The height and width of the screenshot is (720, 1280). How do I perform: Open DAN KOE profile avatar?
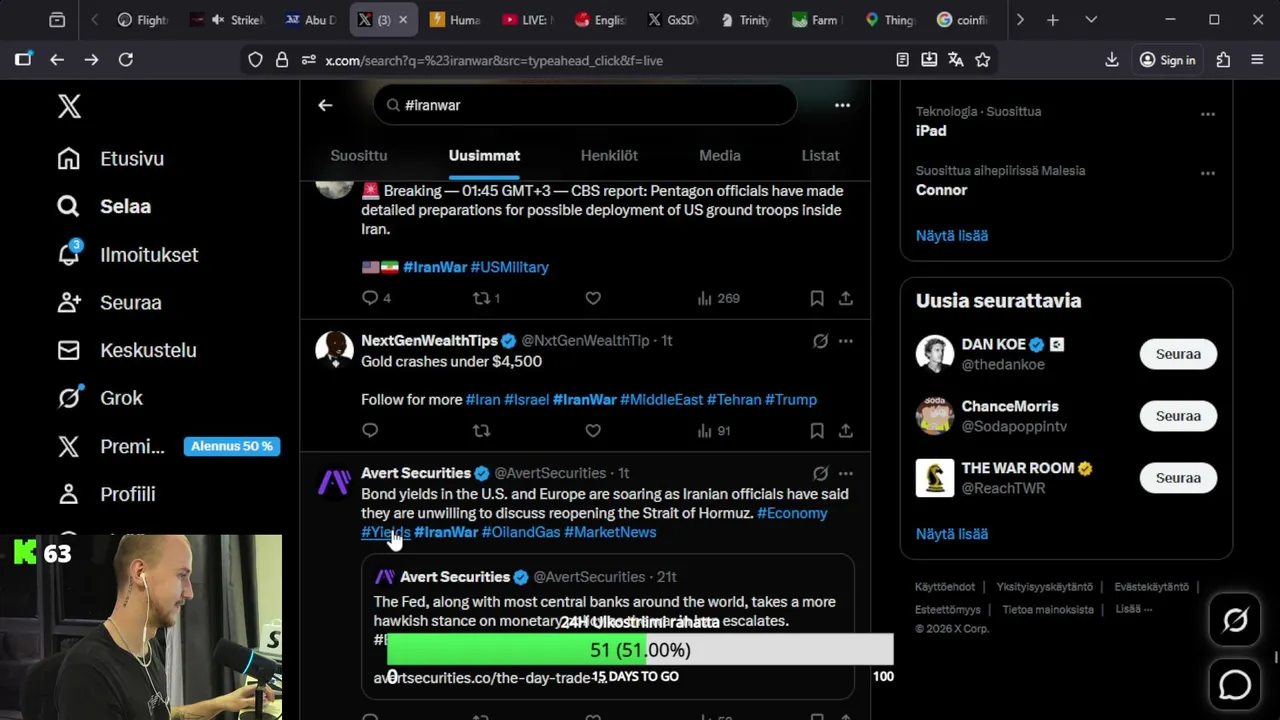point(935,354)
